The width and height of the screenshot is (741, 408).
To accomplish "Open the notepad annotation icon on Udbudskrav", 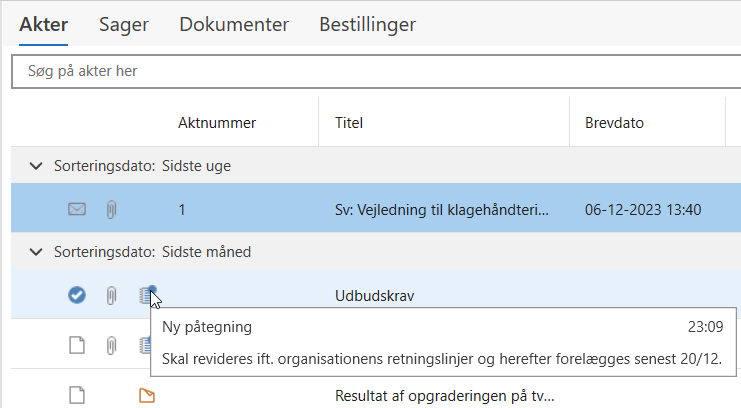I will pyautogui.click(x=148, y=295).
